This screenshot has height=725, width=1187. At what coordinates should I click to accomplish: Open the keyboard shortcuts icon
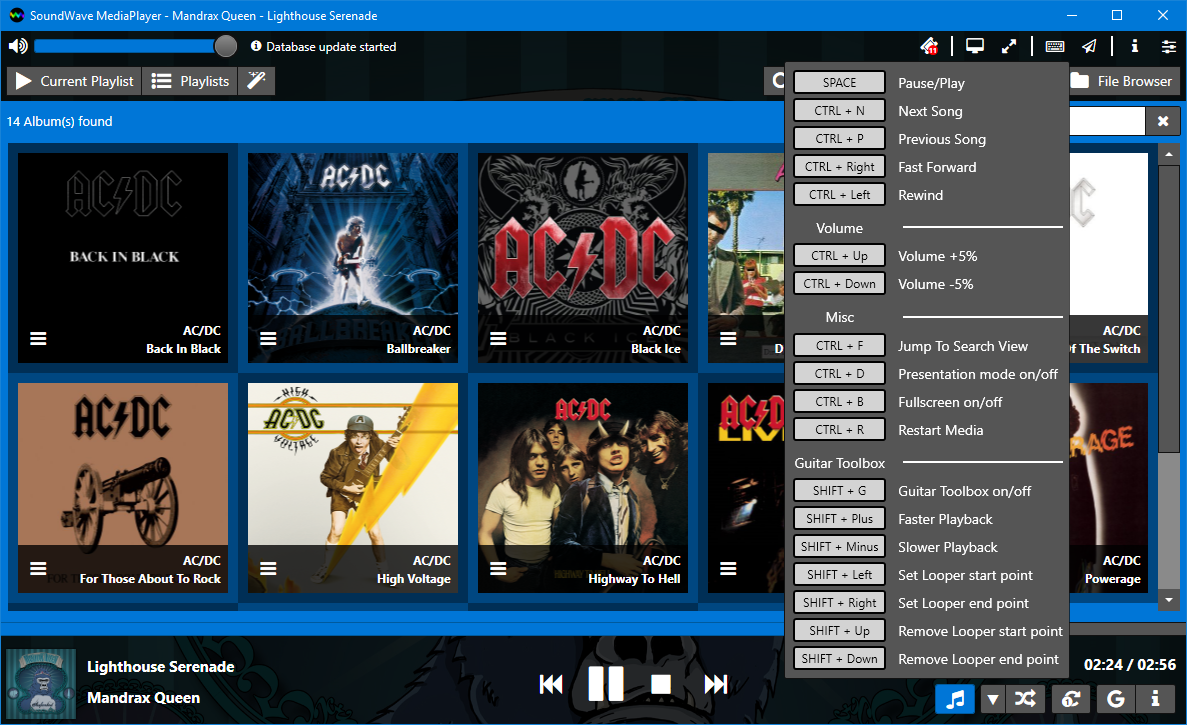pos(1055,46)
